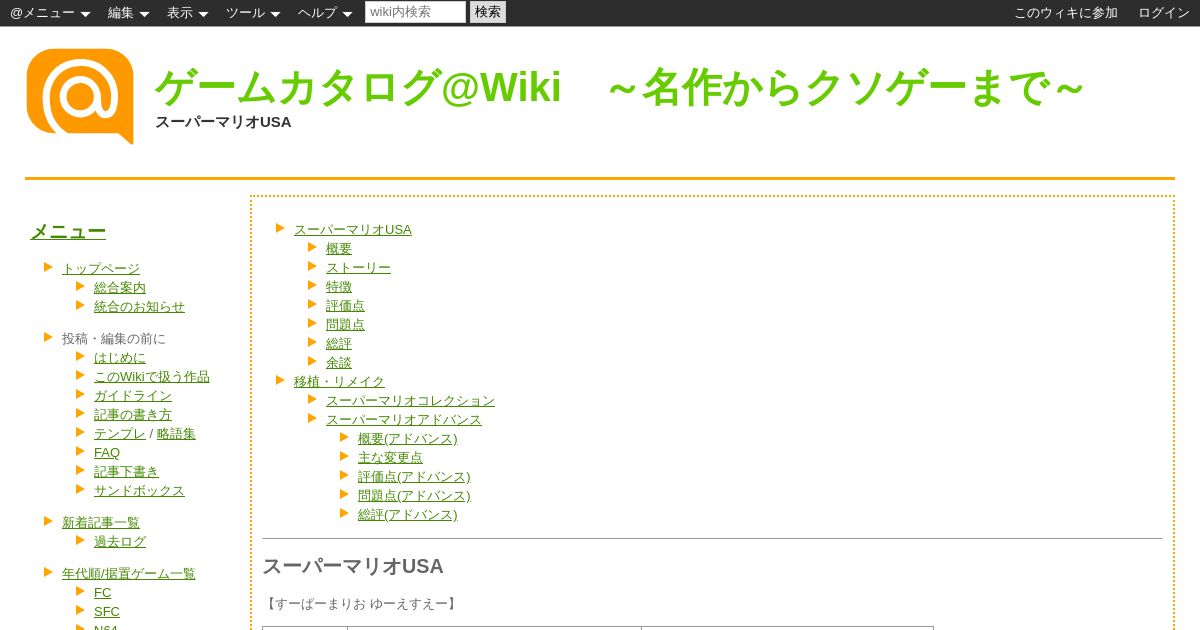Open 年代順/据置ゲーム一覧 sidebar link
Viewport: 1200px width, 630px height.
(x=129, y=573)
